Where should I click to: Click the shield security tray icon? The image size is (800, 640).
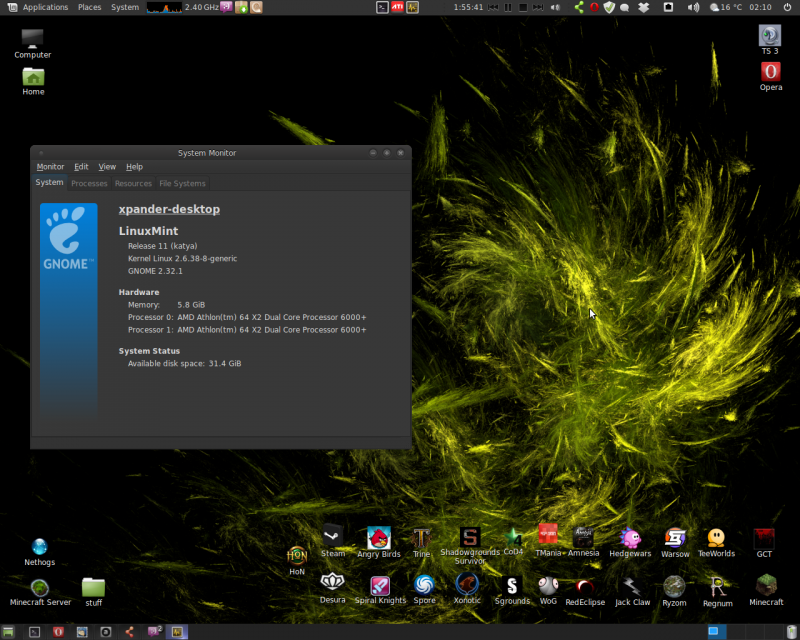point(609,7)
